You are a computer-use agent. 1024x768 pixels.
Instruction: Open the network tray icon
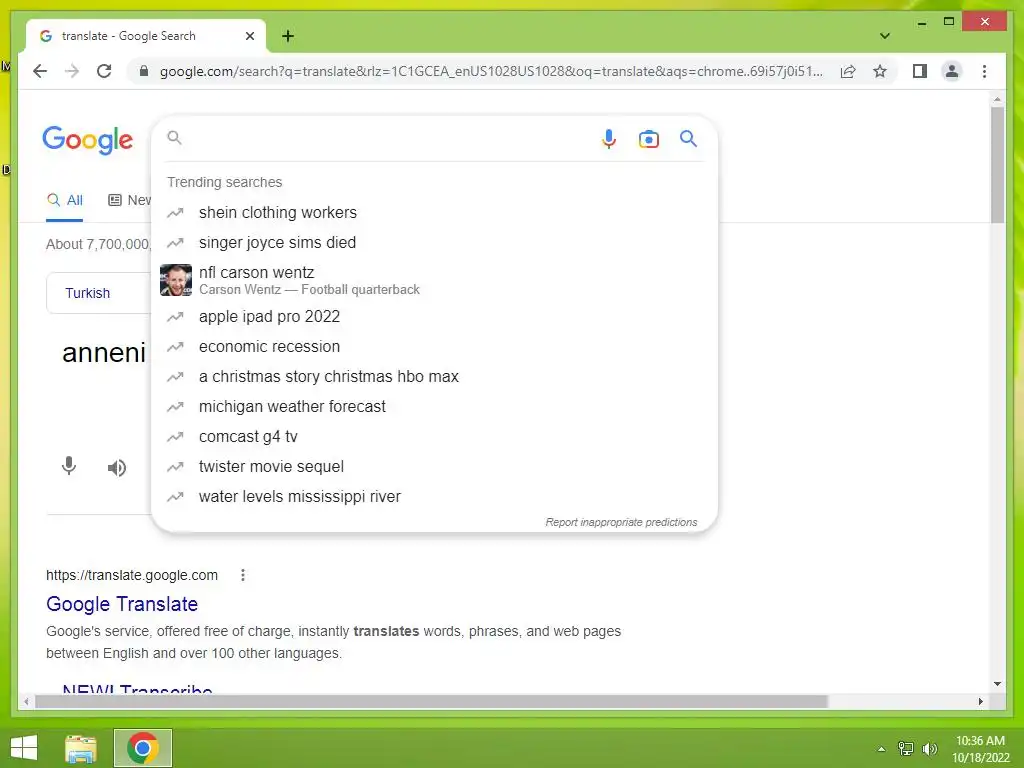[x=906, y=749]
